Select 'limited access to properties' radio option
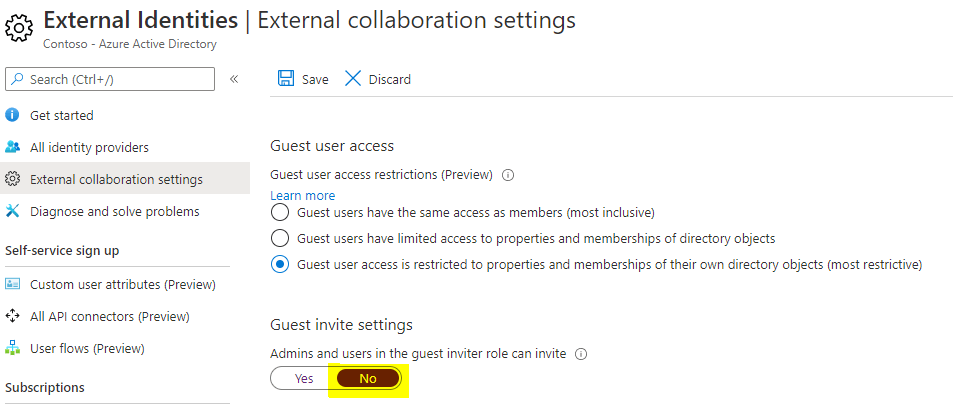953x406 pixels. point(281,239)
